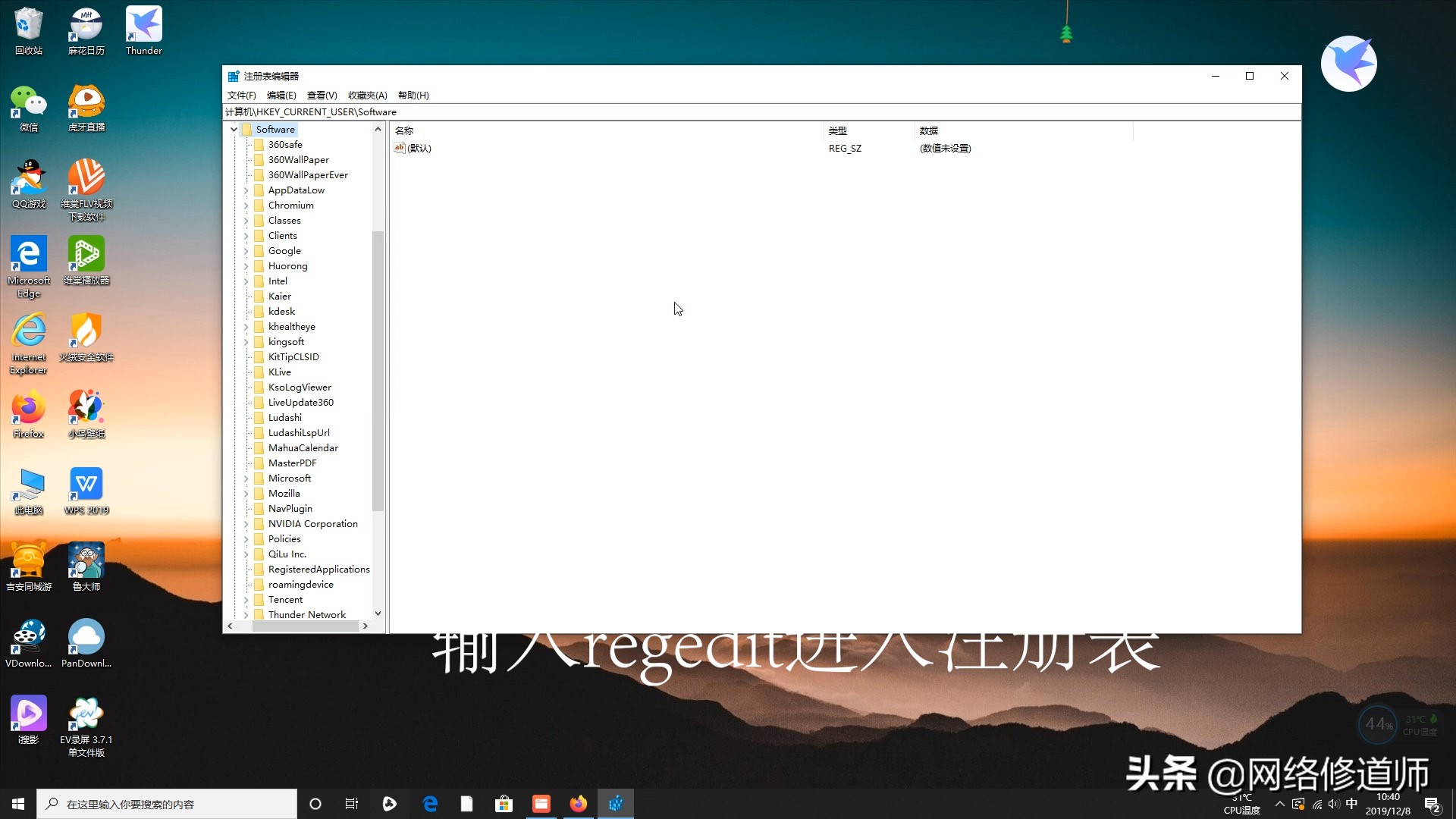Click the (默认) REG_SZ value icon
Viewport: 1456px width, 819px height.
[x=399, y=148]
